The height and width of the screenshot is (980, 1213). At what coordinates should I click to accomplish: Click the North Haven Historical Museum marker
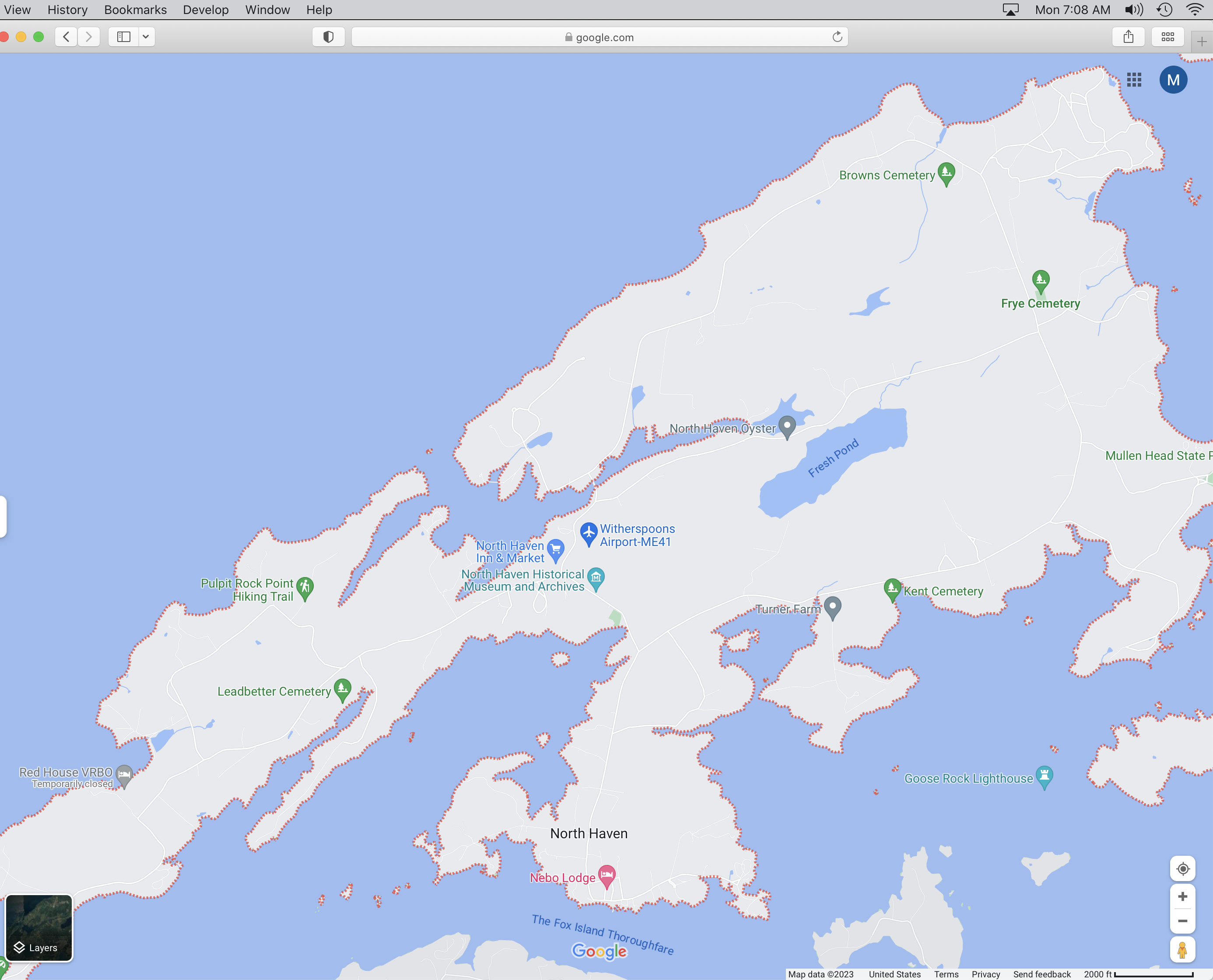pos(596,577)
